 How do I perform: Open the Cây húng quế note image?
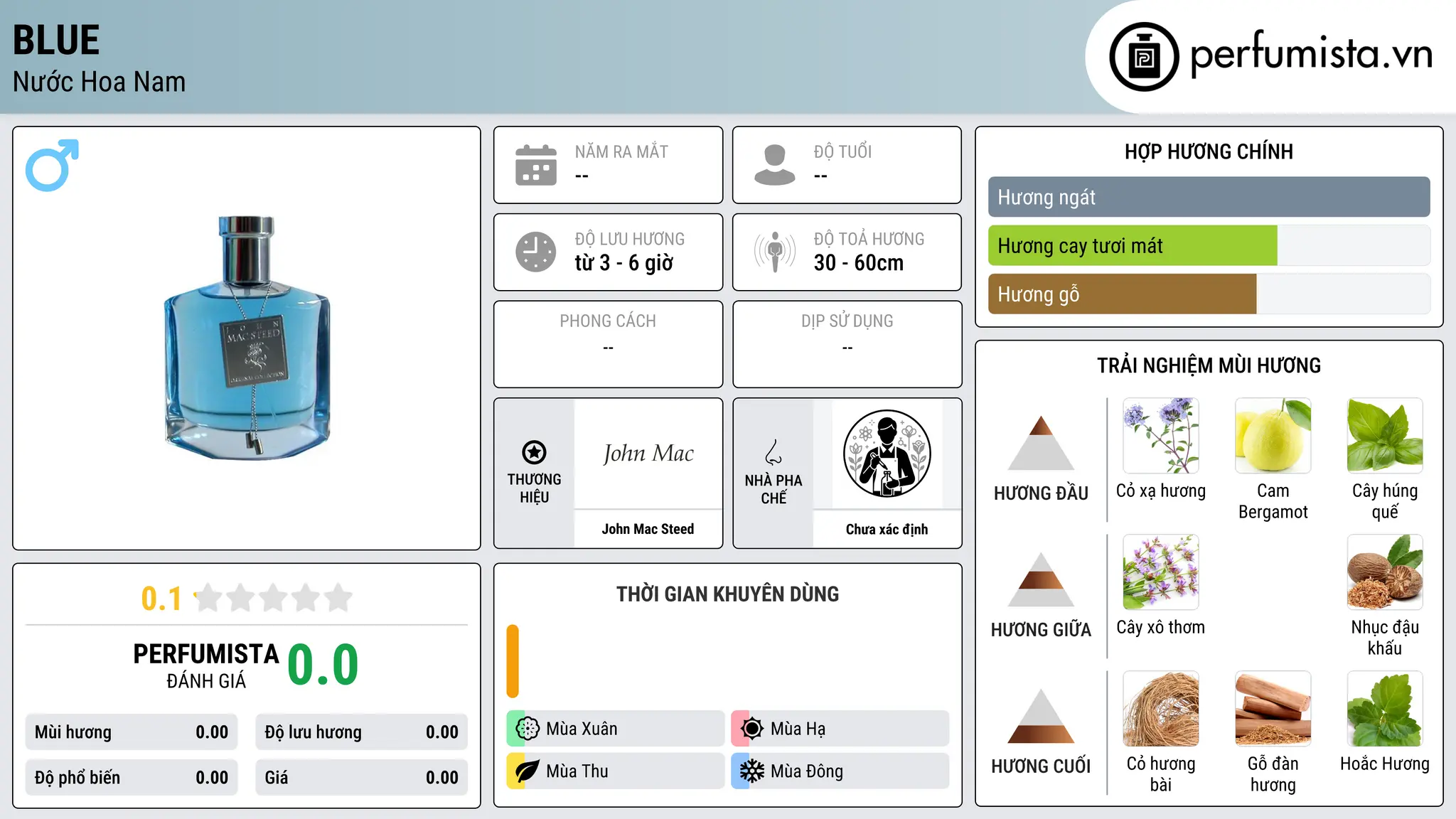(1385, 436)
